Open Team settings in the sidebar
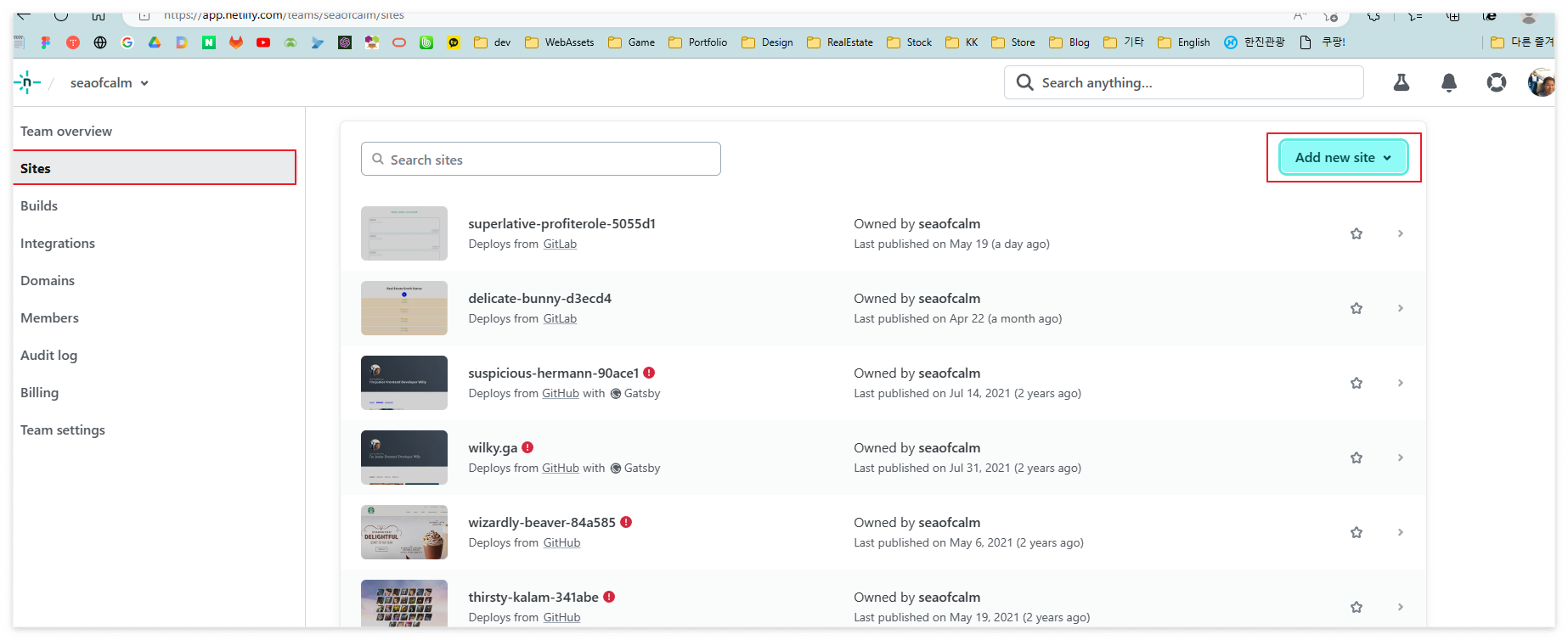1568x640 pixels. tap(63, 430)
